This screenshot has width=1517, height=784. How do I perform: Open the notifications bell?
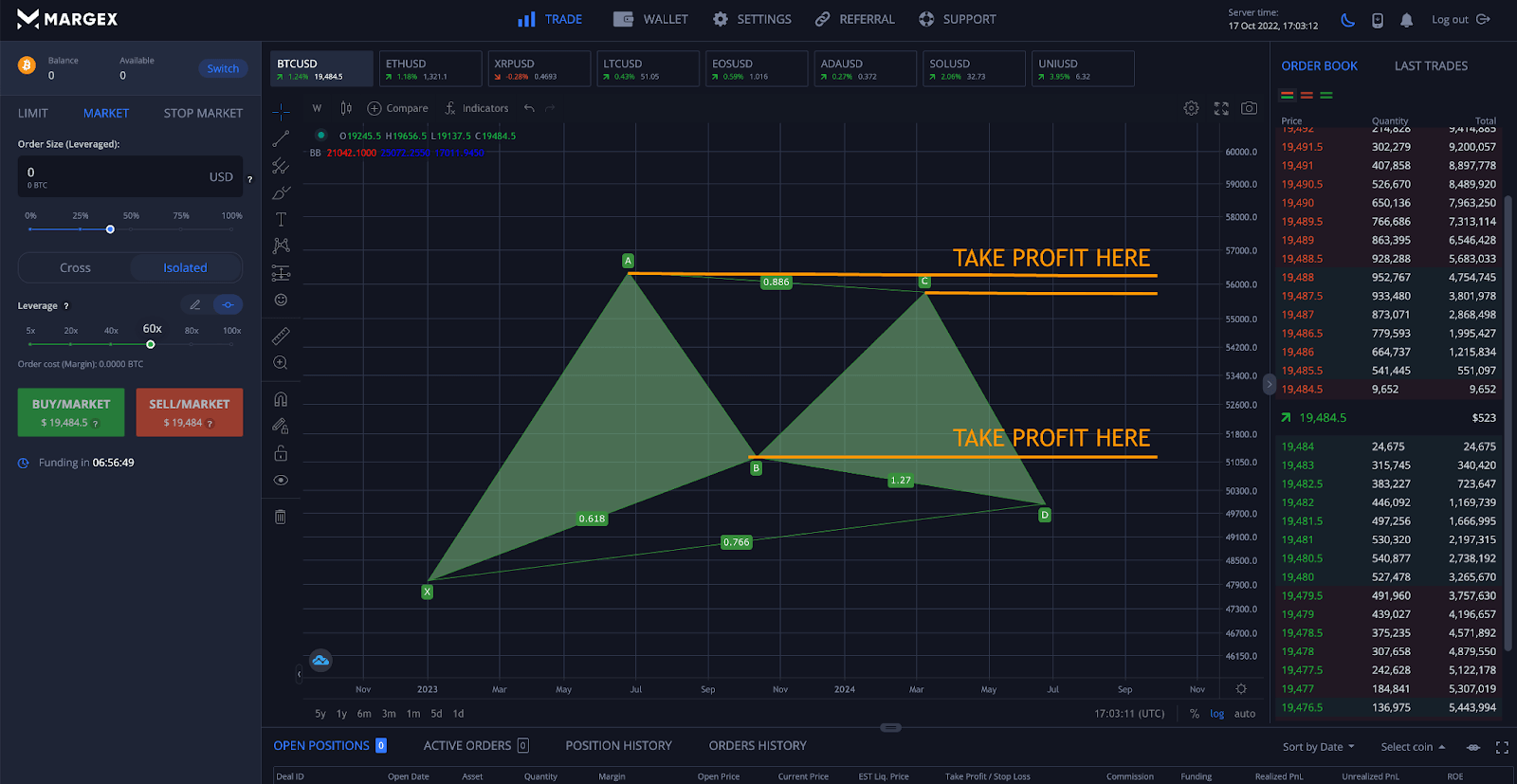1406,20
